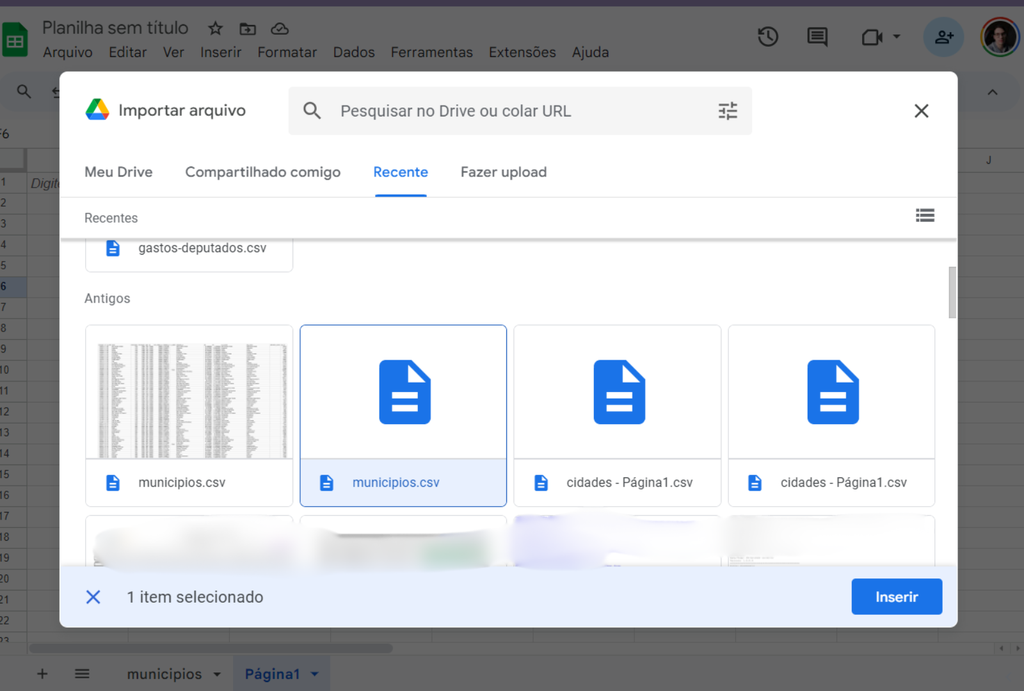Viewport: 1024px width, 691px height.
Task: Clear selection with the X icon
Action: pyautogui.click(x=93, y=597)
